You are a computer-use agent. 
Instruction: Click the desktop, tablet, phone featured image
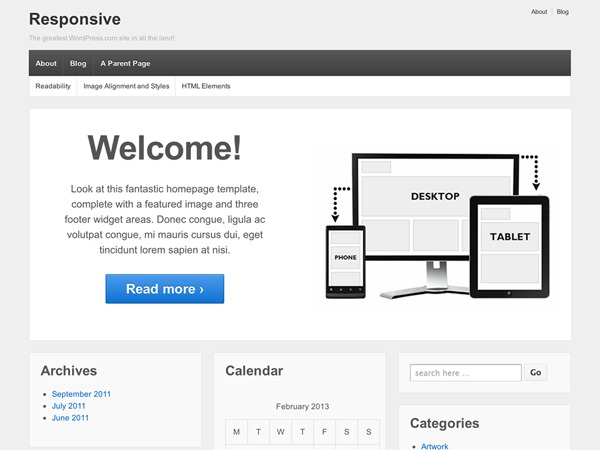(x=435, y=225)
